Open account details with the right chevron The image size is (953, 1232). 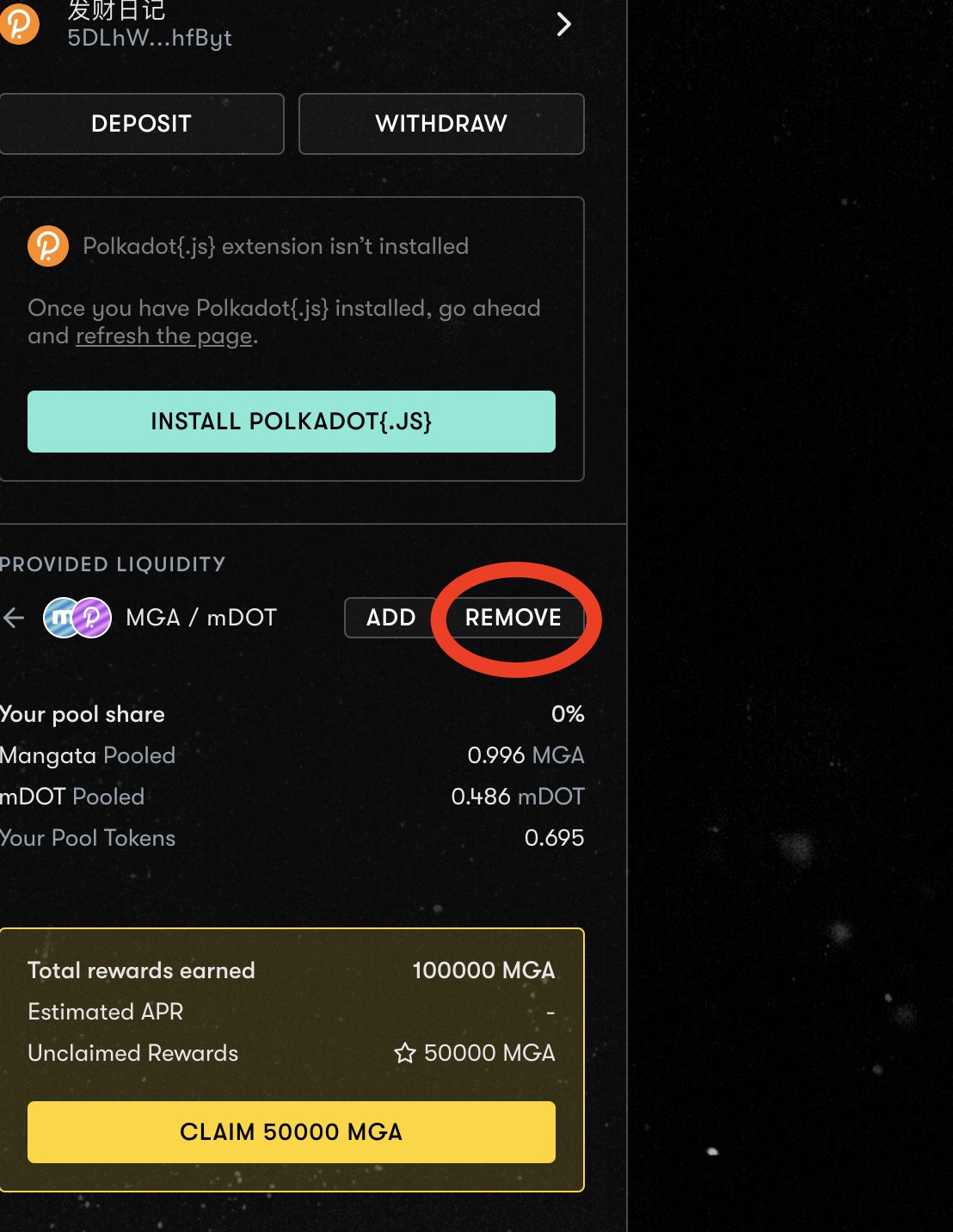563,24
